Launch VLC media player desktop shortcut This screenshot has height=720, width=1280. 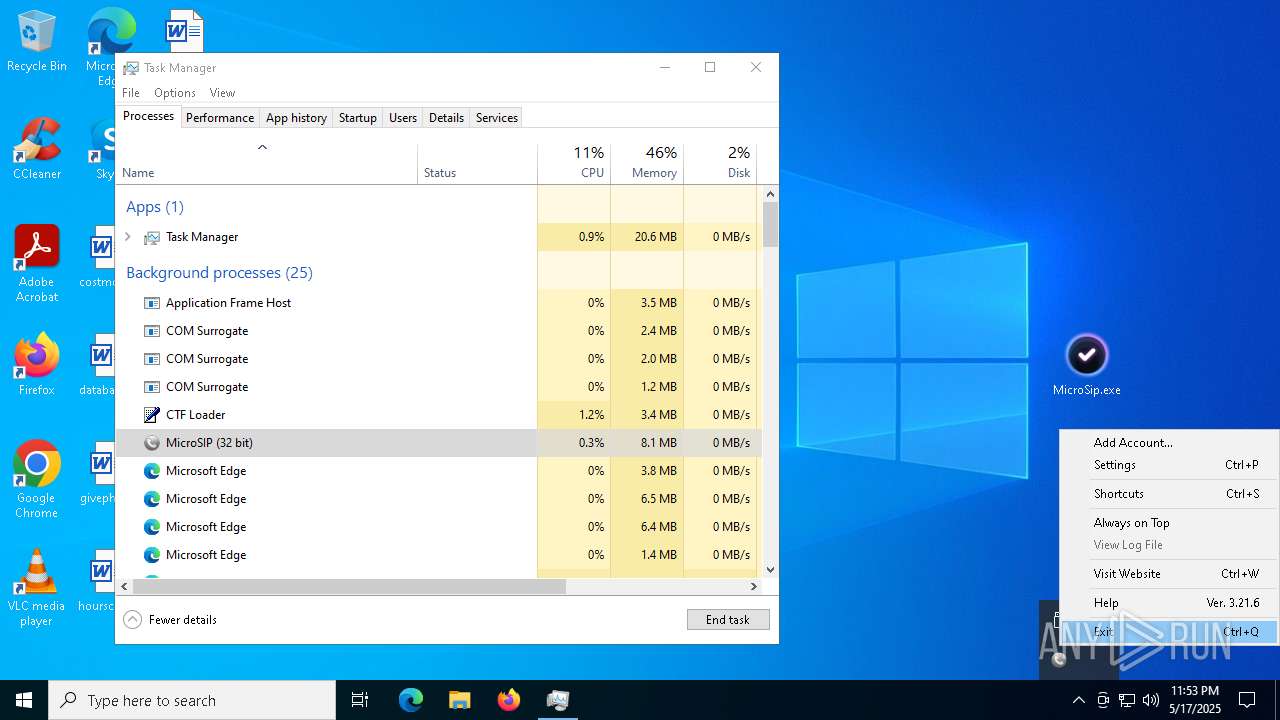[37, 588]
